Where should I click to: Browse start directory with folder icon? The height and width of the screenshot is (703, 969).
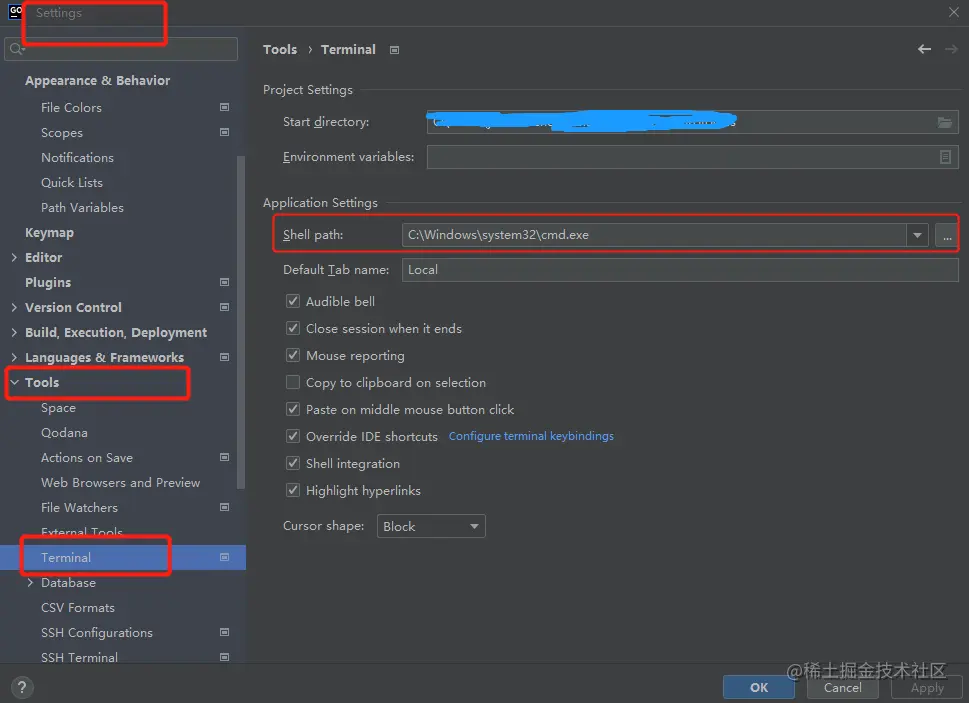944,122
